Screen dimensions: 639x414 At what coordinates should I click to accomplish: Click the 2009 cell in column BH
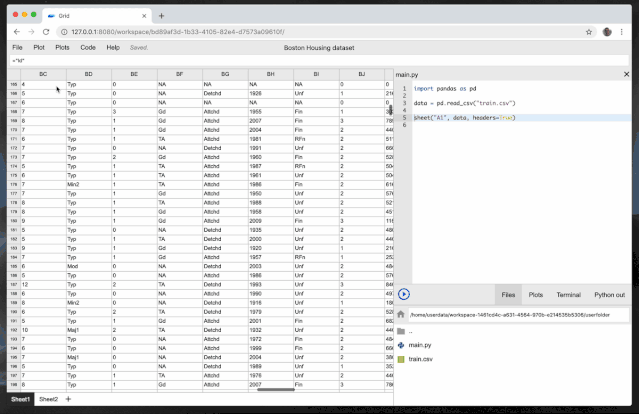271,221
